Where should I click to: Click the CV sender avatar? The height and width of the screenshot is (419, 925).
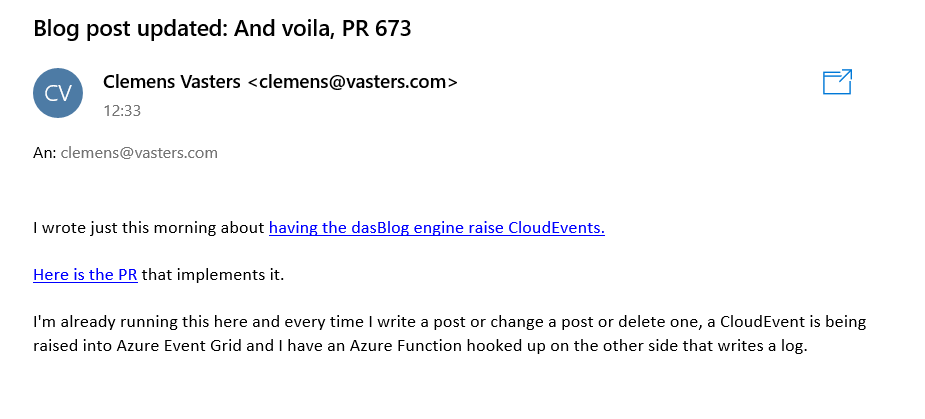point(58,93)
